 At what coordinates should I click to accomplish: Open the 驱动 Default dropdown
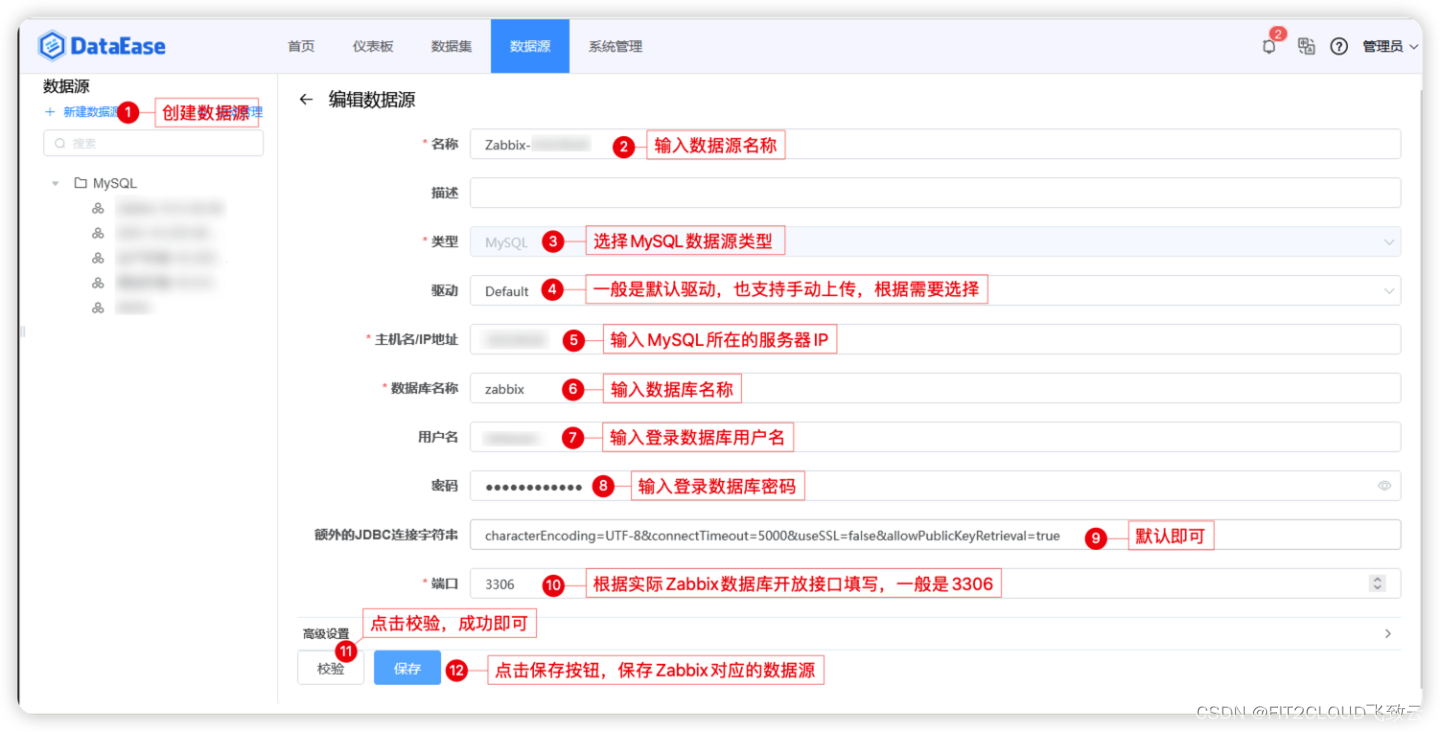(x=935, y=291)
